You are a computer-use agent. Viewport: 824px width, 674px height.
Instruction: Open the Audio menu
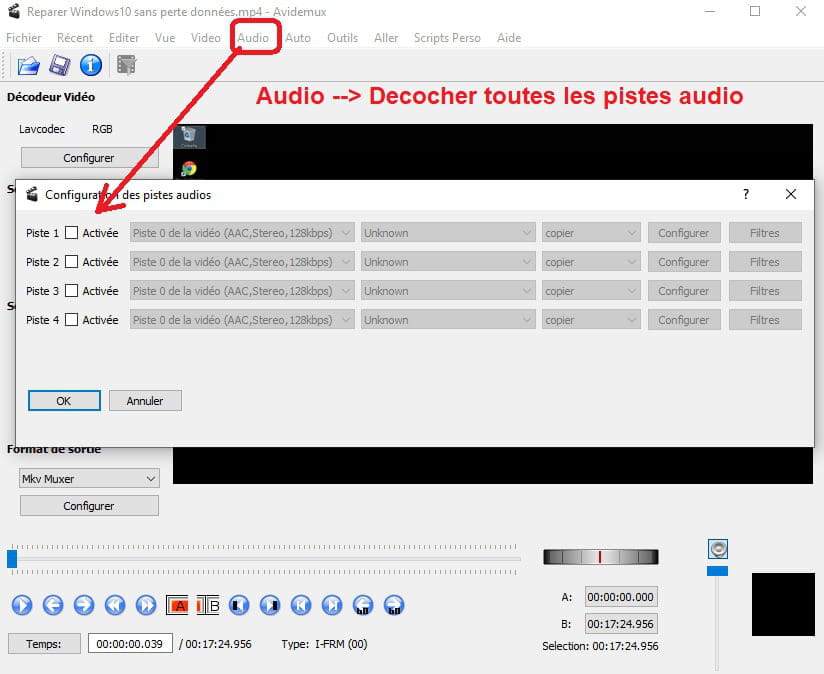253,38
